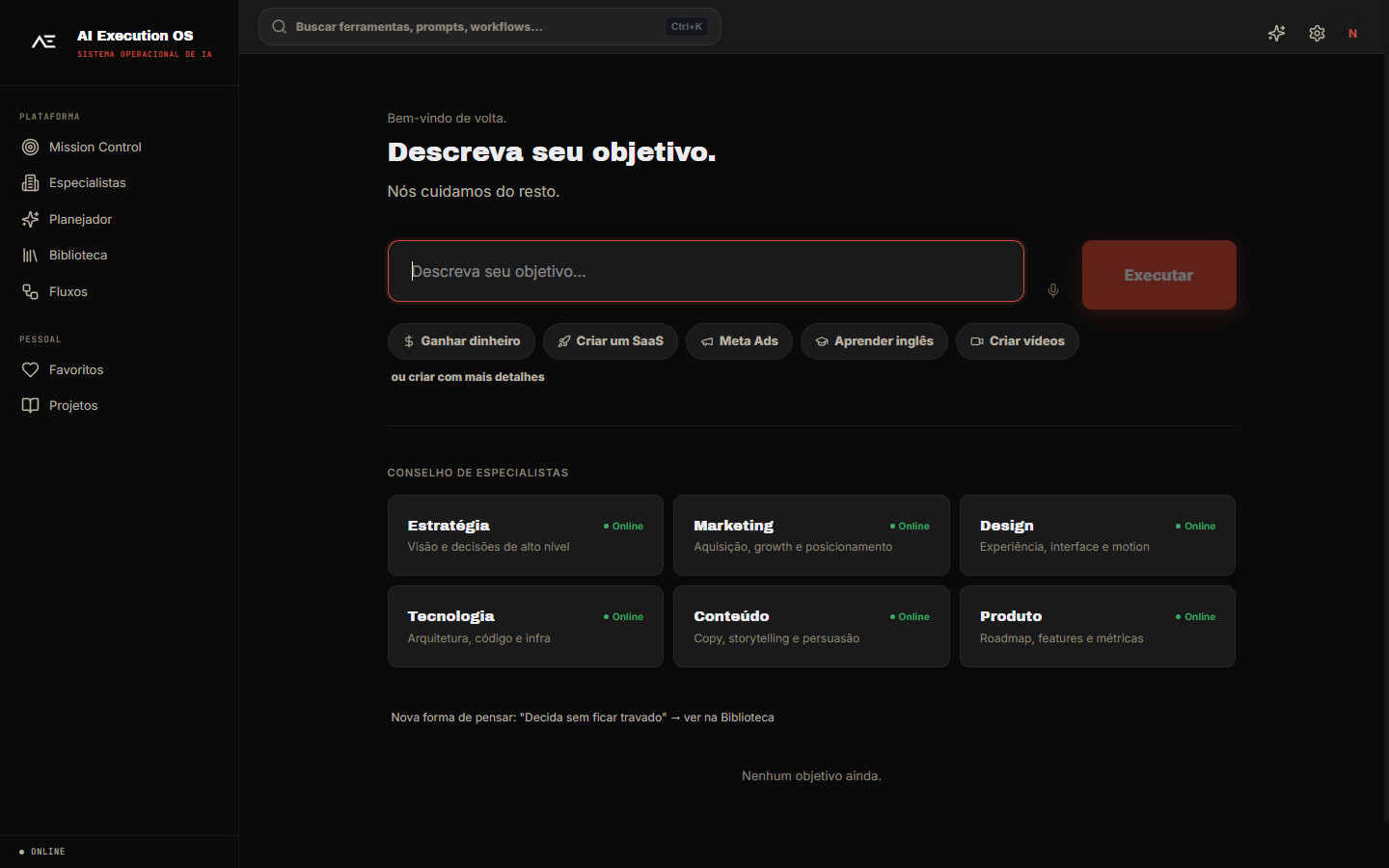
Task: Open the user avatar N
Action: tap(1352, 34)
